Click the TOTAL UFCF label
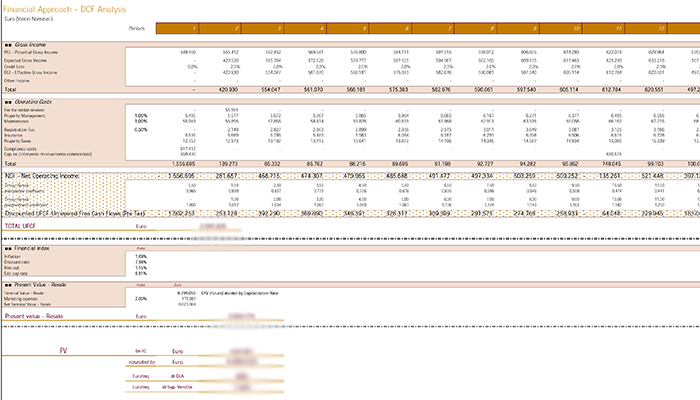 click(x=20, y=226)
